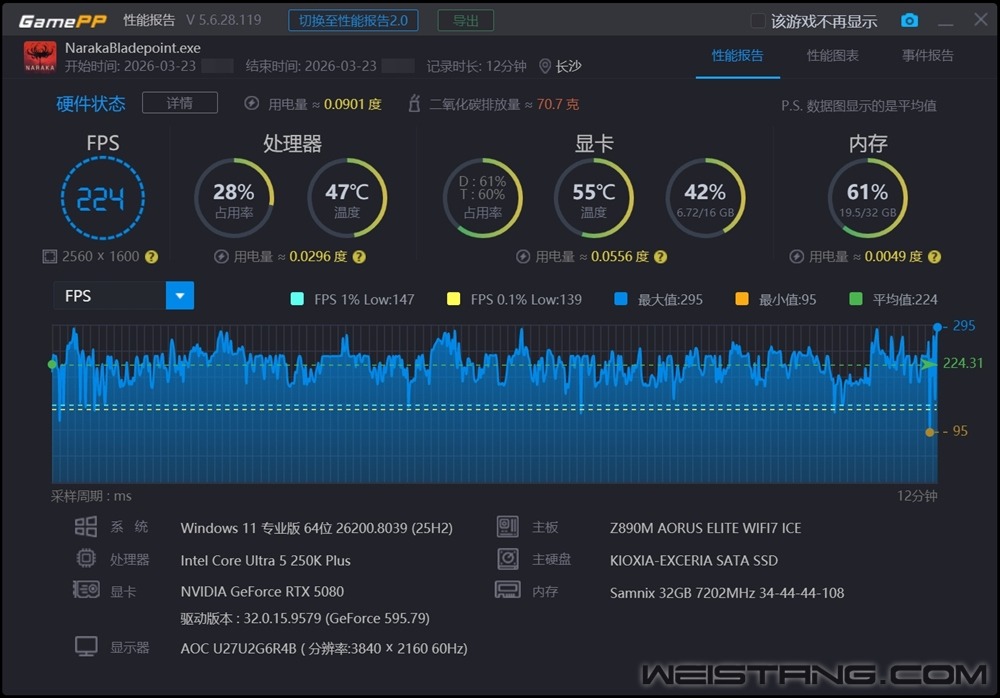Viewport: 1000px width, 698px height.
Task: Click help icon beside GPU power 0.0556 度
Action: coord(660,257)
